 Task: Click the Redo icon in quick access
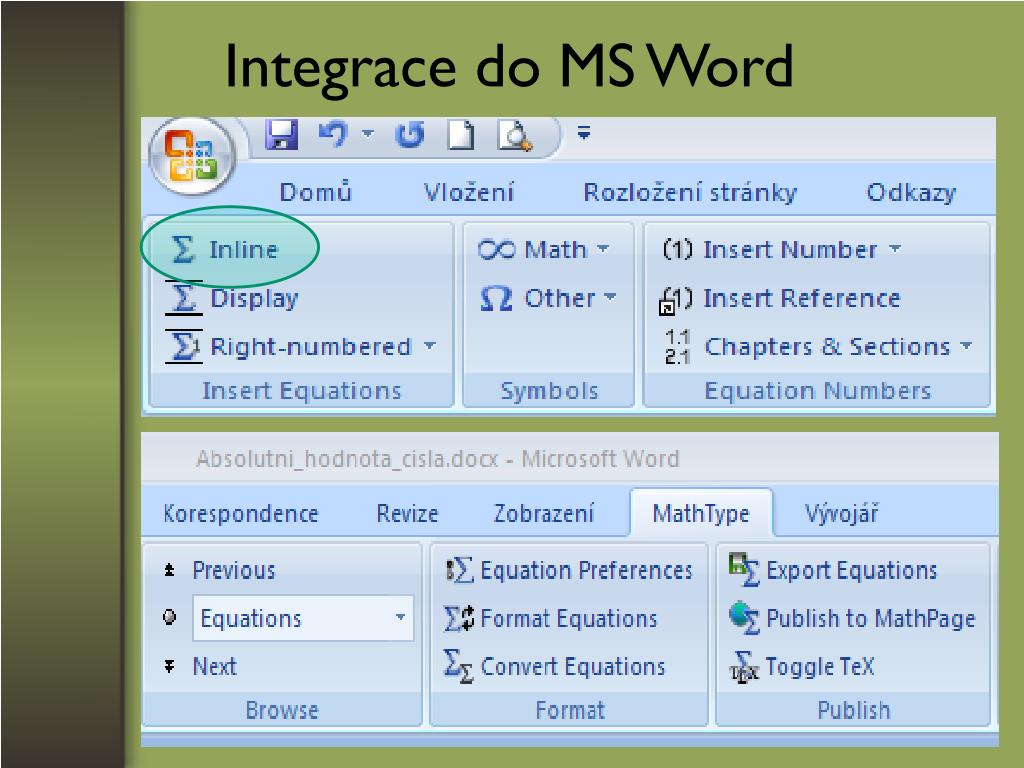(x=409, y=135)
